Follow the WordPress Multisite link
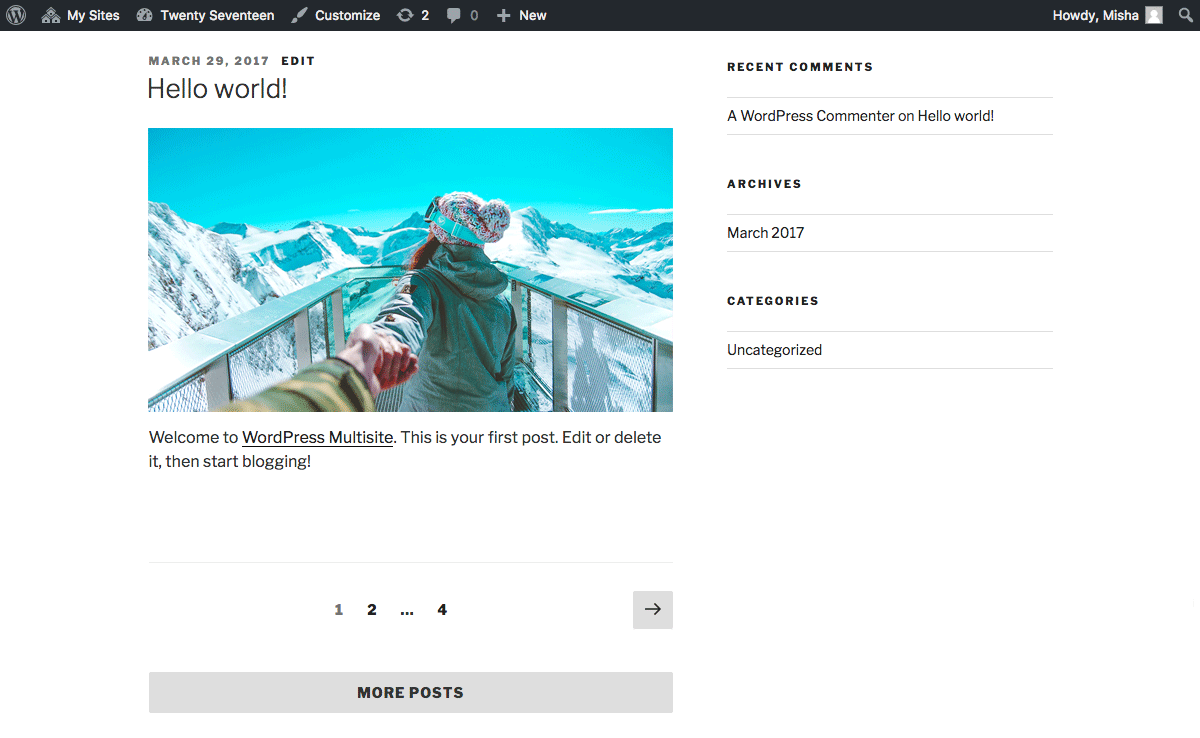This screenshot has width=1200, height=738. tap(316, 437)
